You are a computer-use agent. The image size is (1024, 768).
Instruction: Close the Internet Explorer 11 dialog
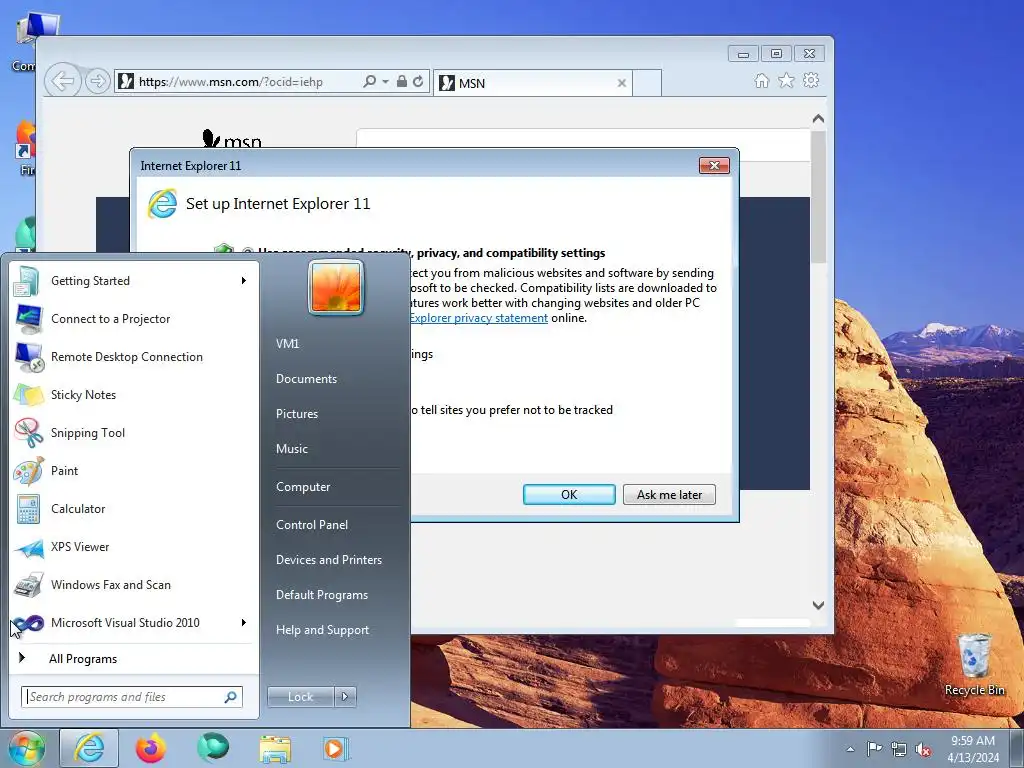(x=714, y=166)
